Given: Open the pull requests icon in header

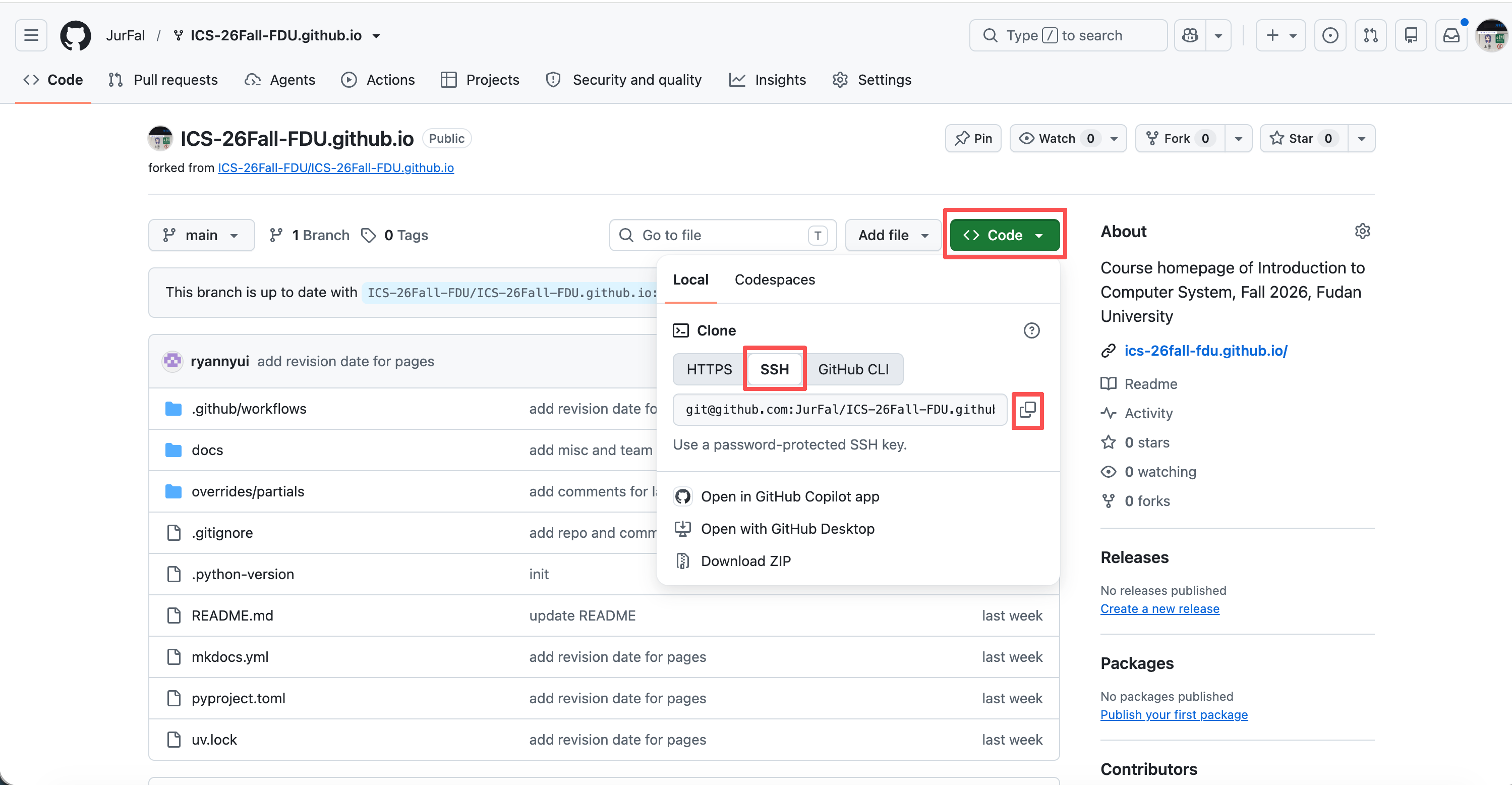Looking at the screenshot, I should coord(1371,35).
